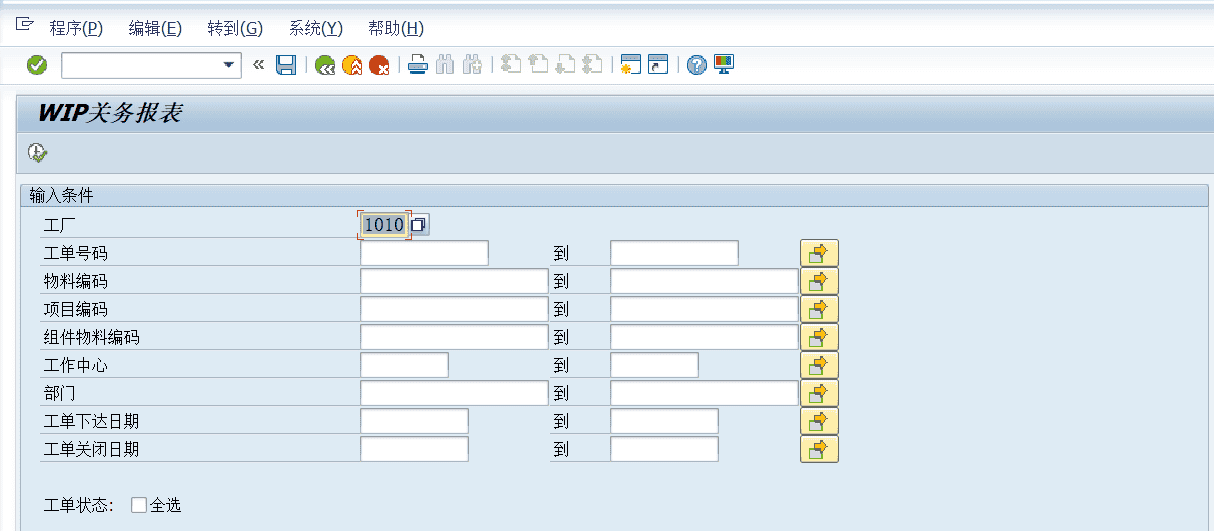Screen dimensions: 1214x531
Task: Click the Print icon in toolbar
Action: (418, 65)
